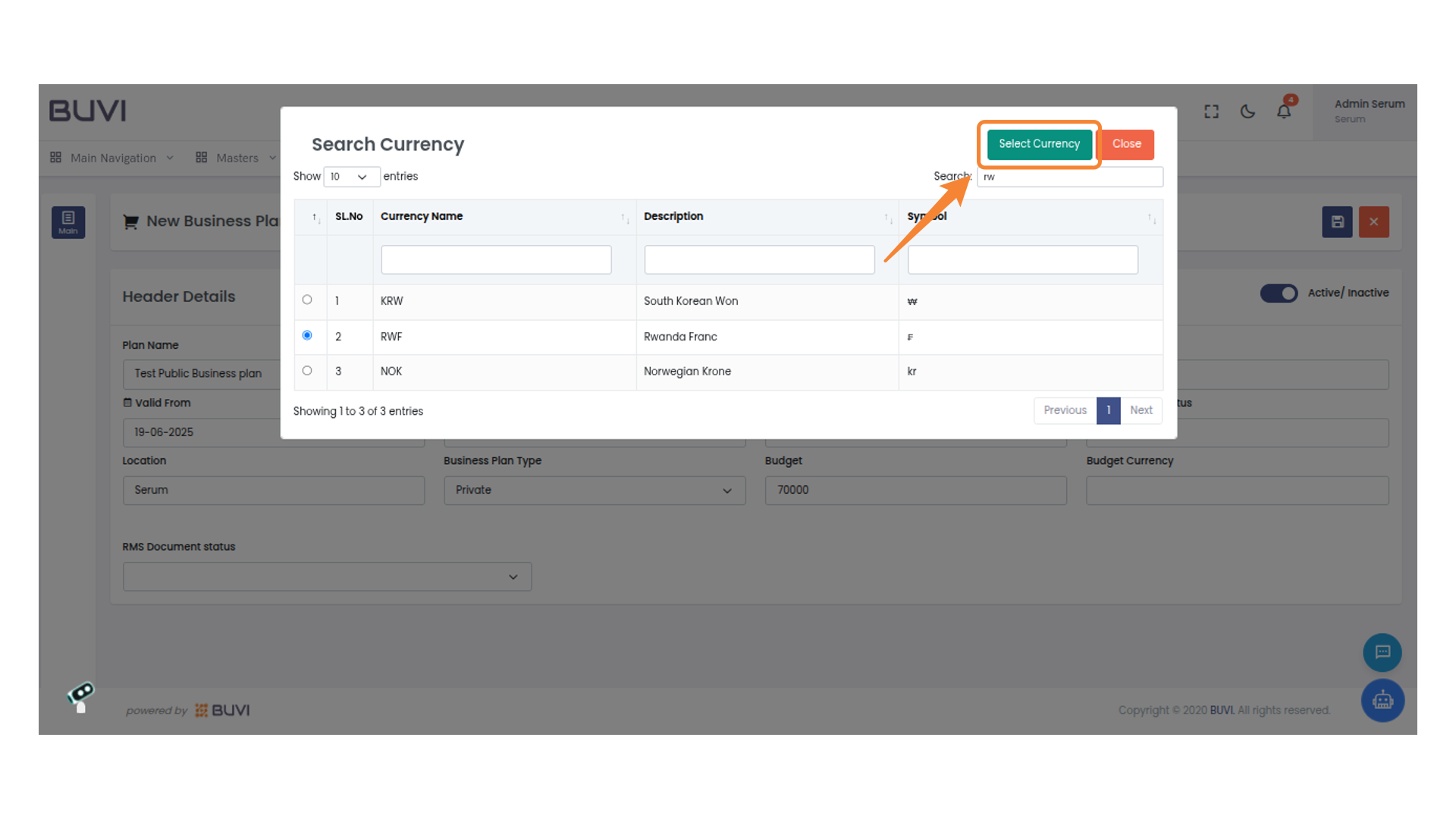Open the Show entries dropdown
Screen dimensions: 1456x819
pos(351,176)
